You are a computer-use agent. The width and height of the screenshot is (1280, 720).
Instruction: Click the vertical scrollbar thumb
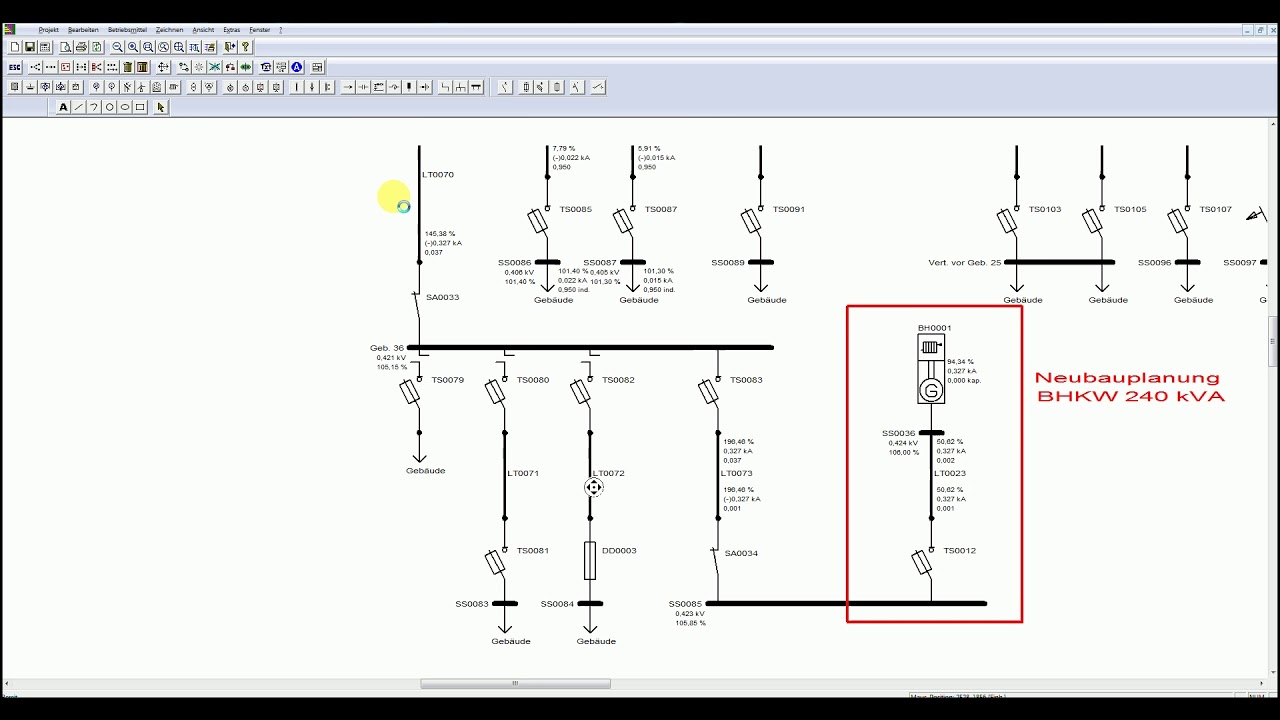(1273, 342)
